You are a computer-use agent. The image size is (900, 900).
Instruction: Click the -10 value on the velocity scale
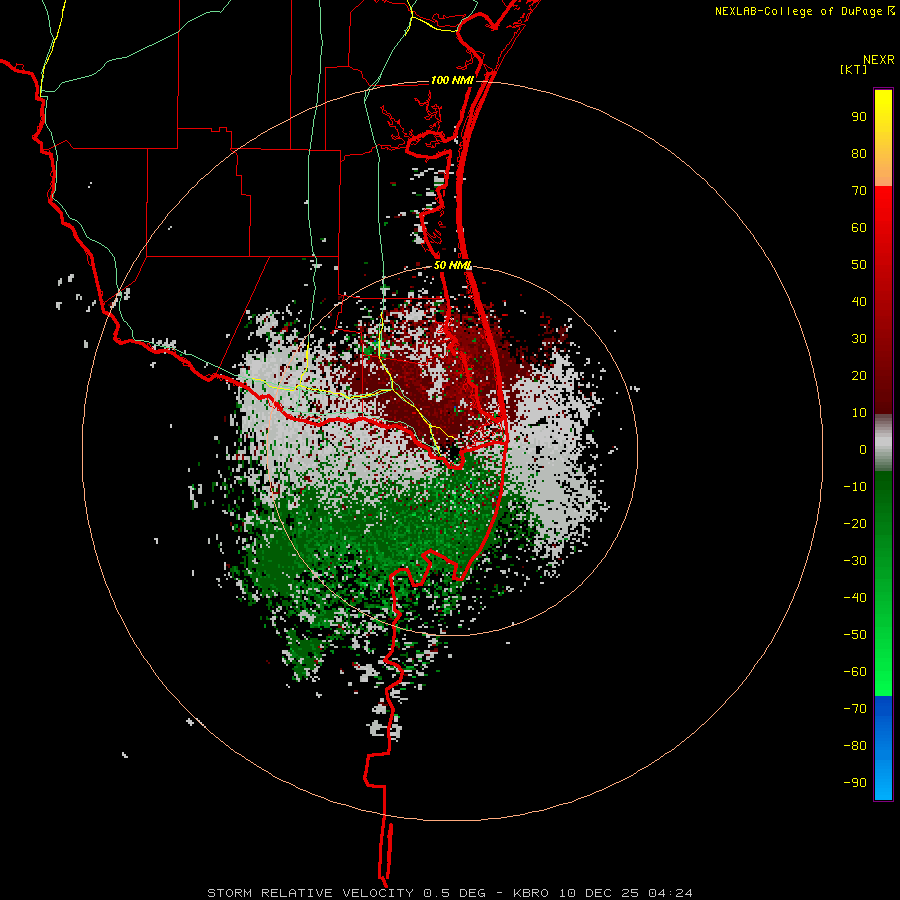(x=855, y=487)
